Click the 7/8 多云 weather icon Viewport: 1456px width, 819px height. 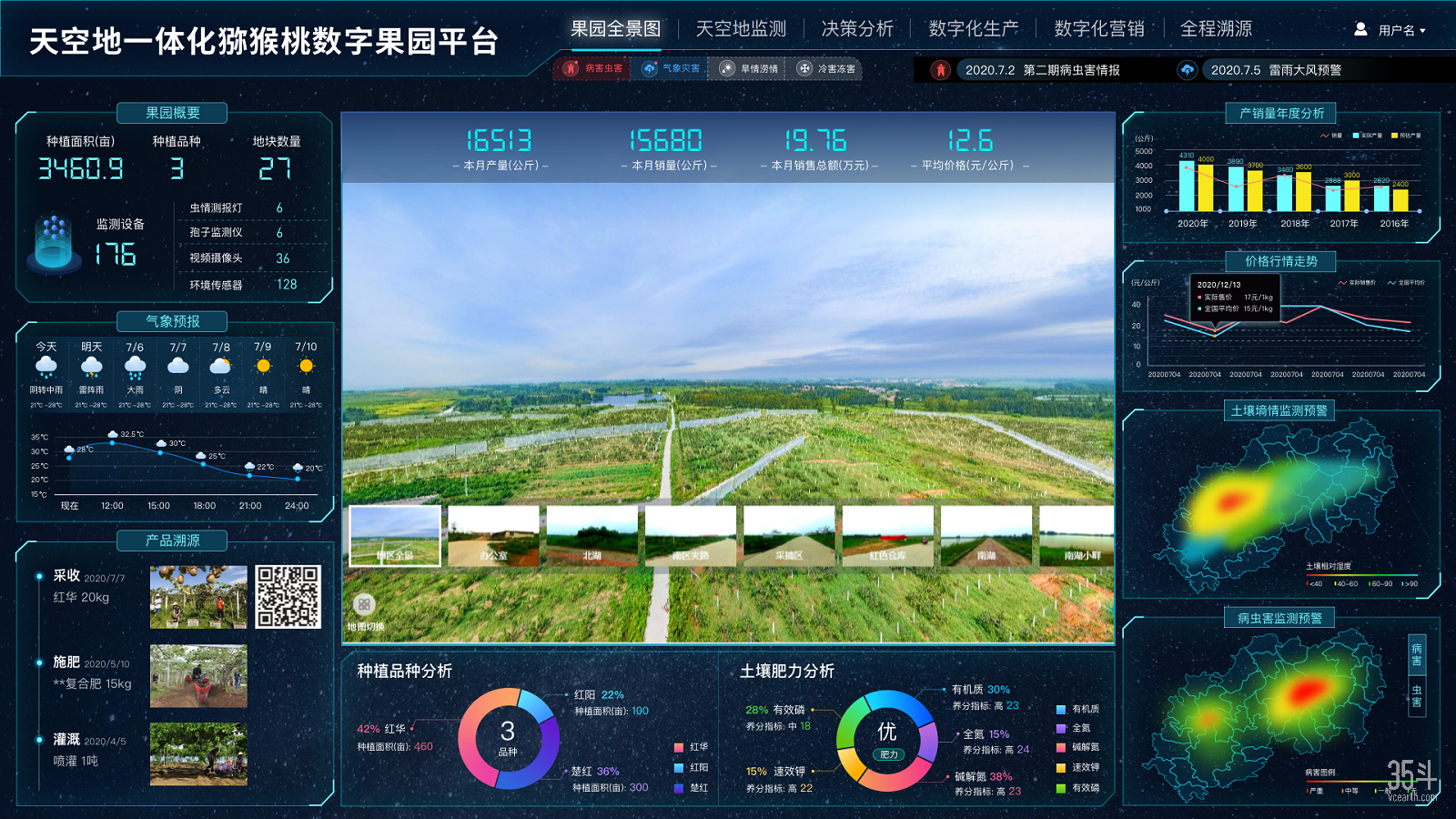(220, 366)
